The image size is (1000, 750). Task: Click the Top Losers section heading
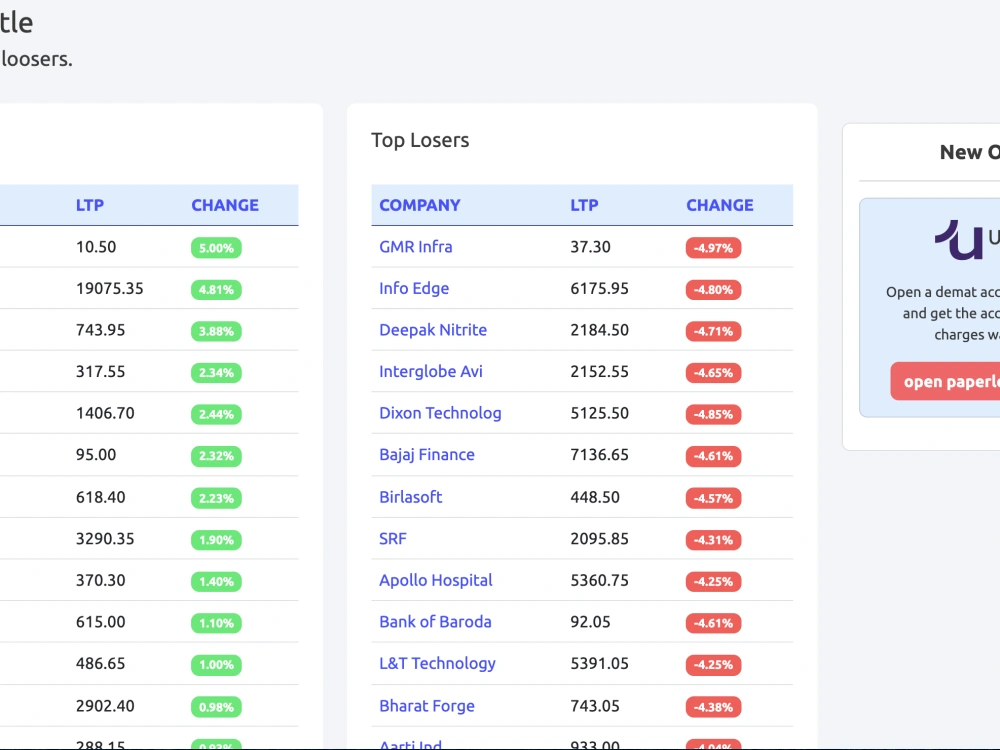[420, 140]
